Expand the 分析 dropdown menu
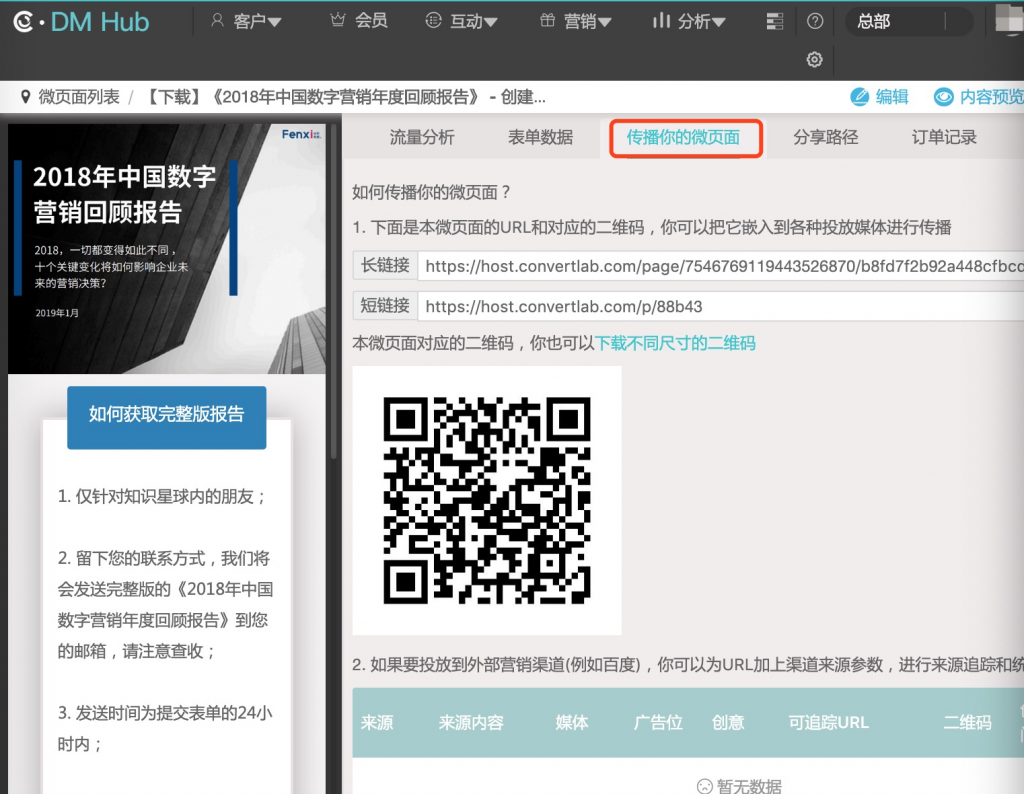The height and width of the screenshot is (794, 1024). (x=689, y=21)
